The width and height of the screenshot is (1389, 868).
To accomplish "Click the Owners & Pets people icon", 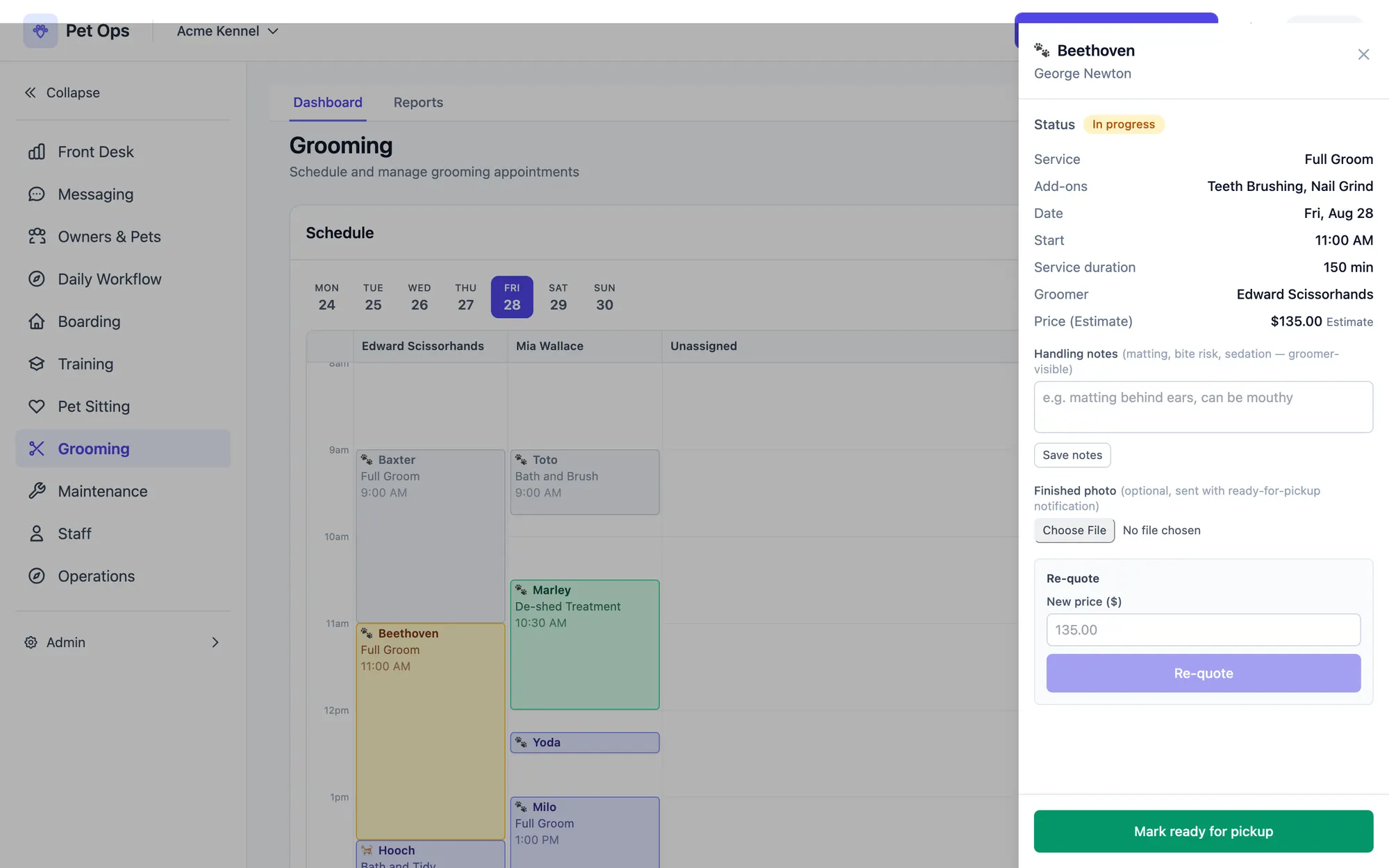I will [37, 236].
